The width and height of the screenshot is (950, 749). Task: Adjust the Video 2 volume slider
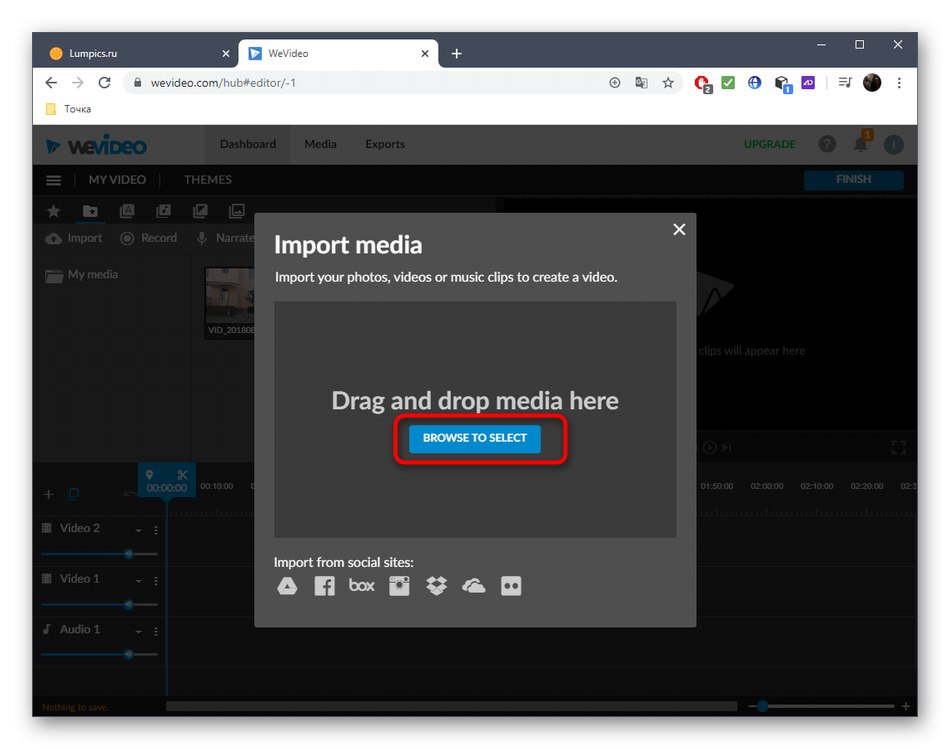point(128,554)
